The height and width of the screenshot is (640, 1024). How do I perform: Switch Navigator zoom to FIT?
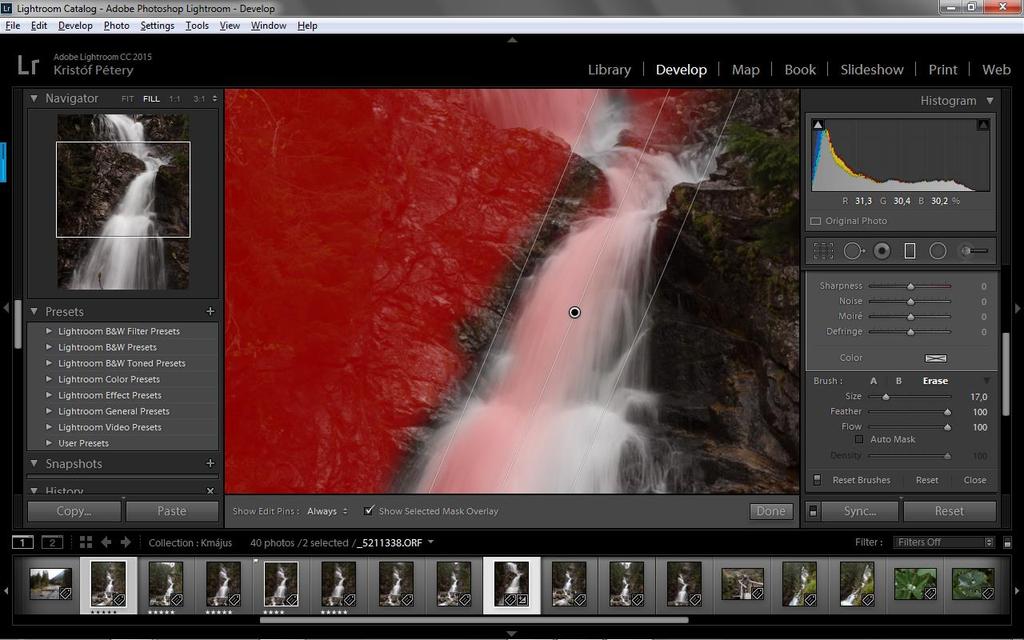point(127,99)
